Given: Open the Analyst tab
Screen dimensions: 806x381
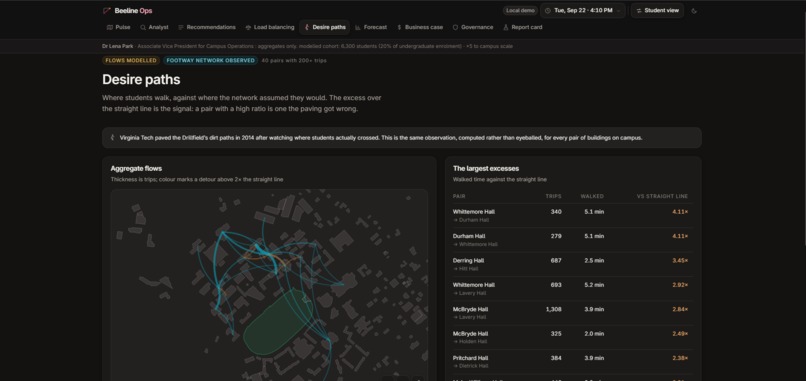Looking at the screenshot, I should tap(154, 27).
